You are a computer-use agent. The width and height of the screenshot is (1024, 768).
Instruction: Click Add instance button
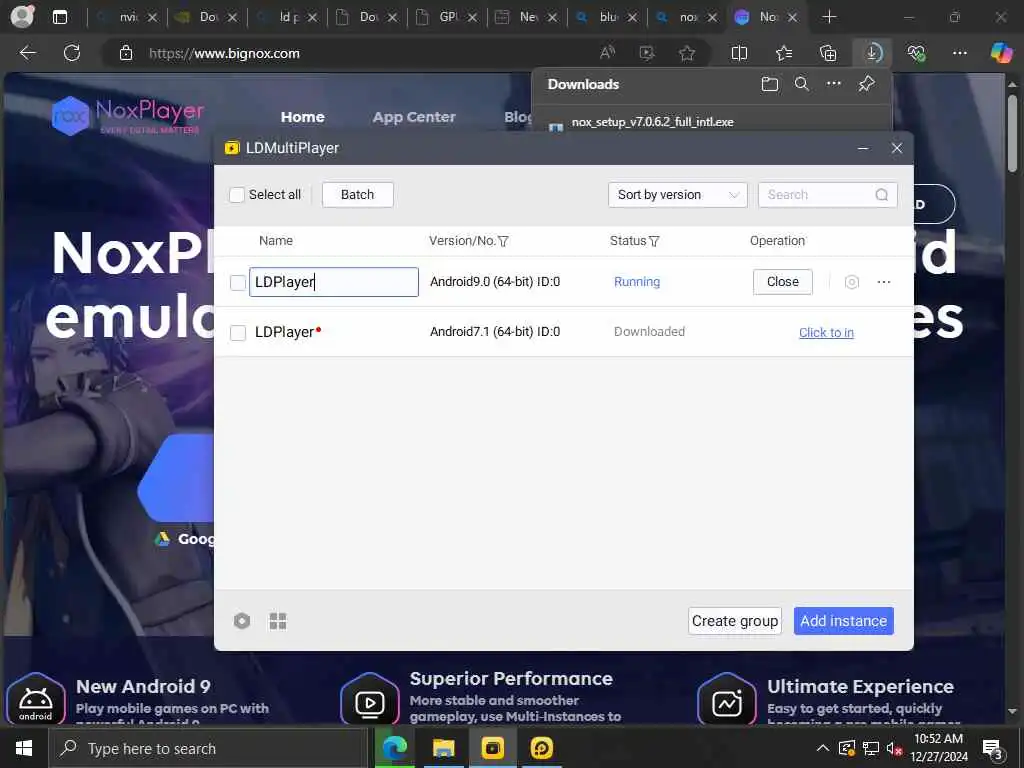843,620
